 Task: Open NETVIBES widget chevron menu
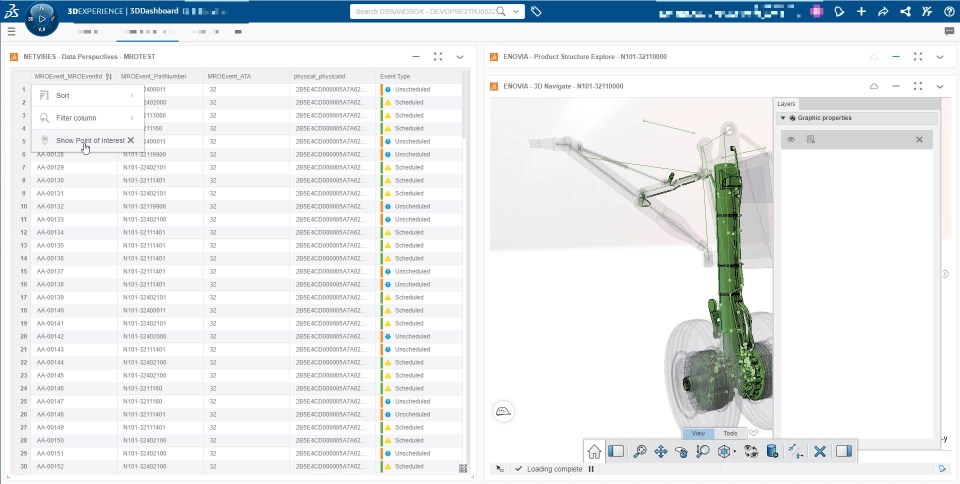click(460, 57)
